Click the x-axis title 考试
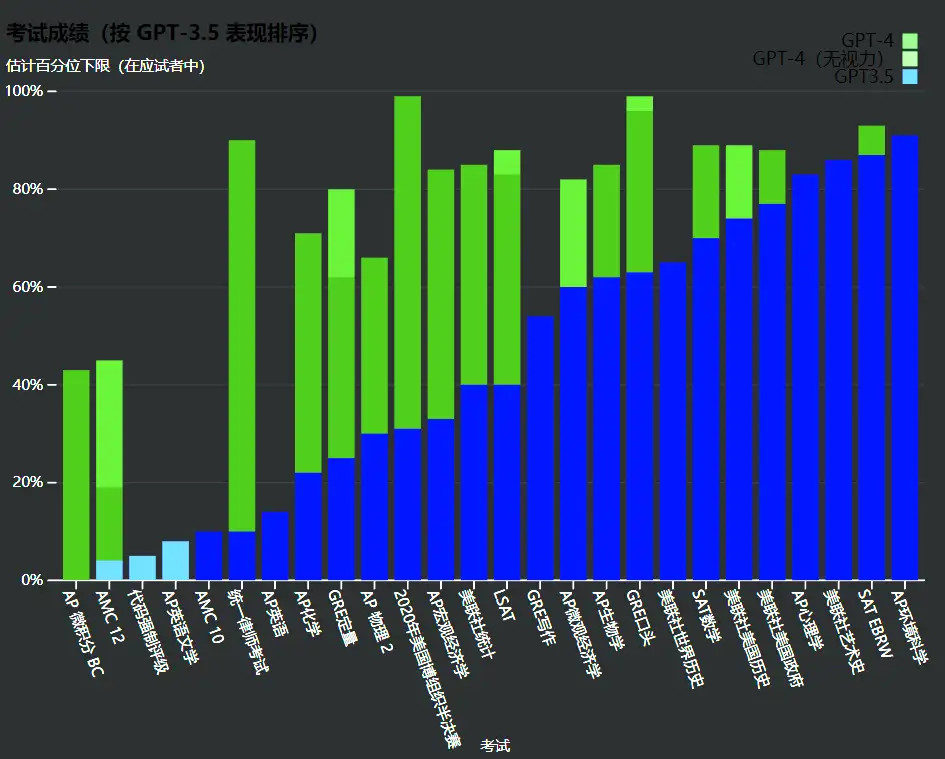This screenshot has height=759, width=945. tap(495, 746)
